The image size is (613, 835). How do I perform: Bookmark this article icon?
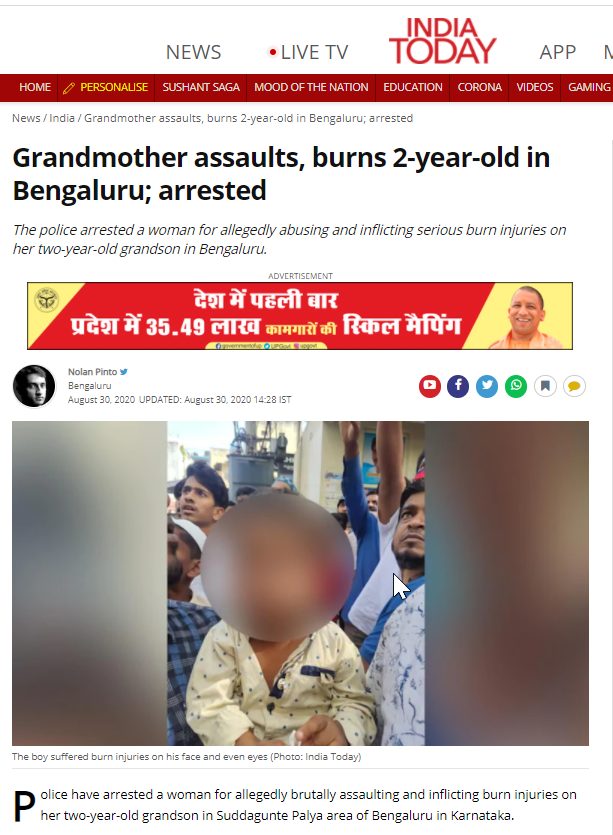(x=545, y=386)
